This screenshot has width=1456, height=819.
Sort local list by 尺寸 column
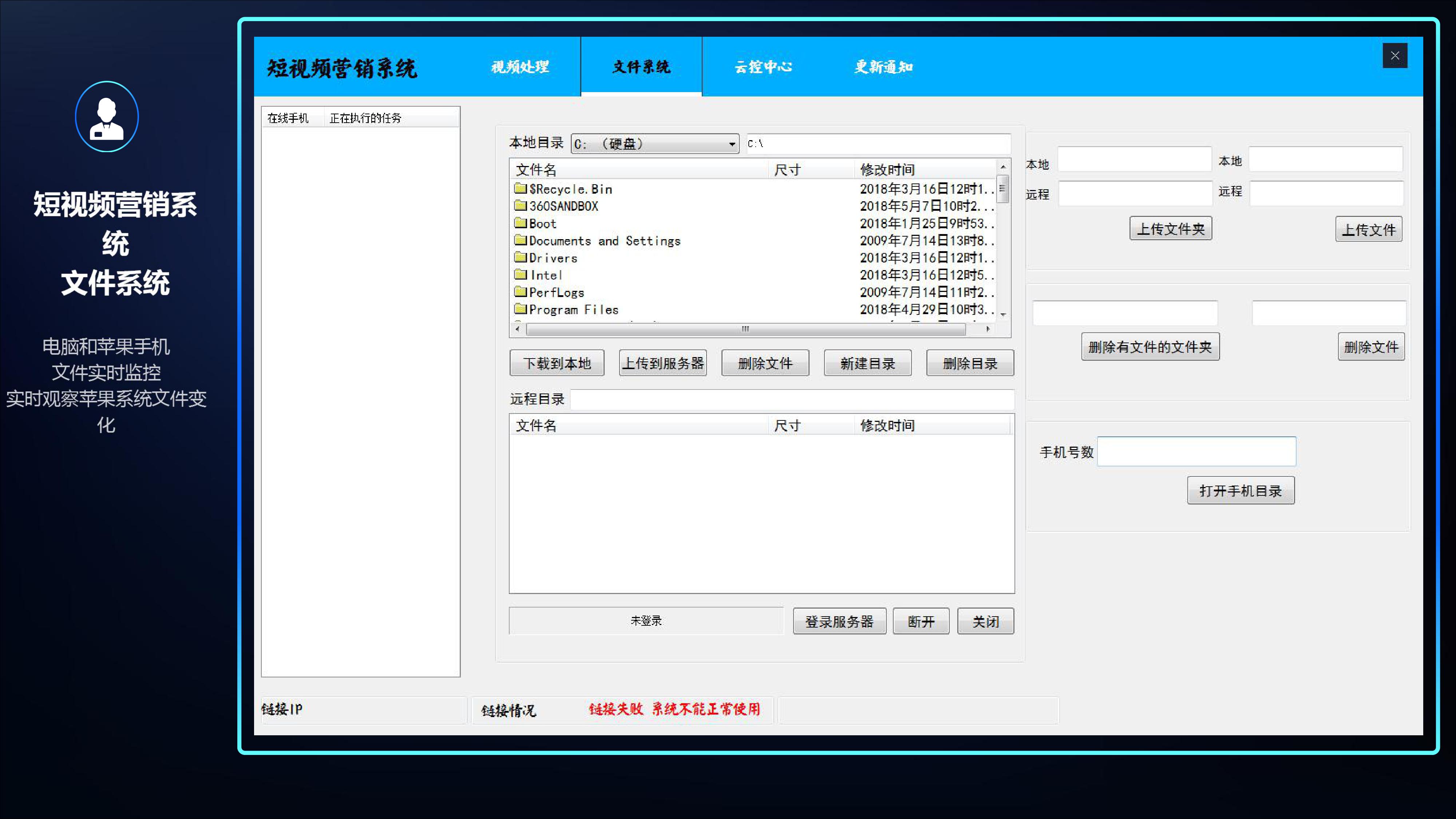point(811,170)
